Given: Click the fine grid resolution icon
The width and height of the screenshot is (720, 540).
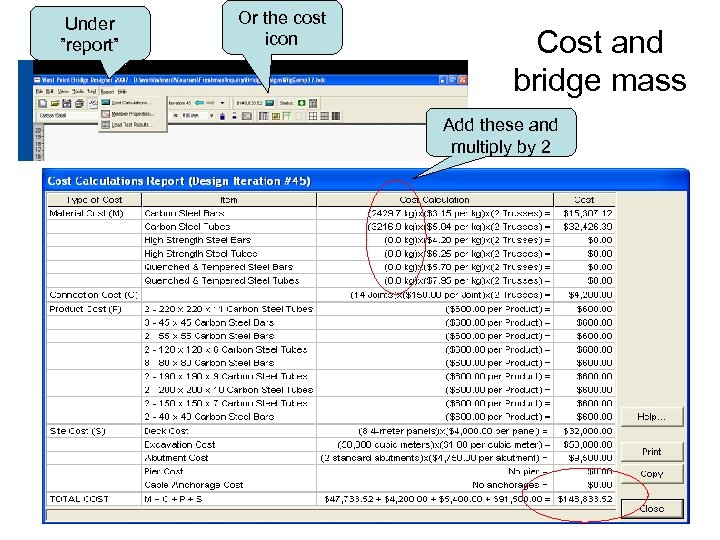Looking at the screenshot, I should pyautogui.click(x=336, y=116).
